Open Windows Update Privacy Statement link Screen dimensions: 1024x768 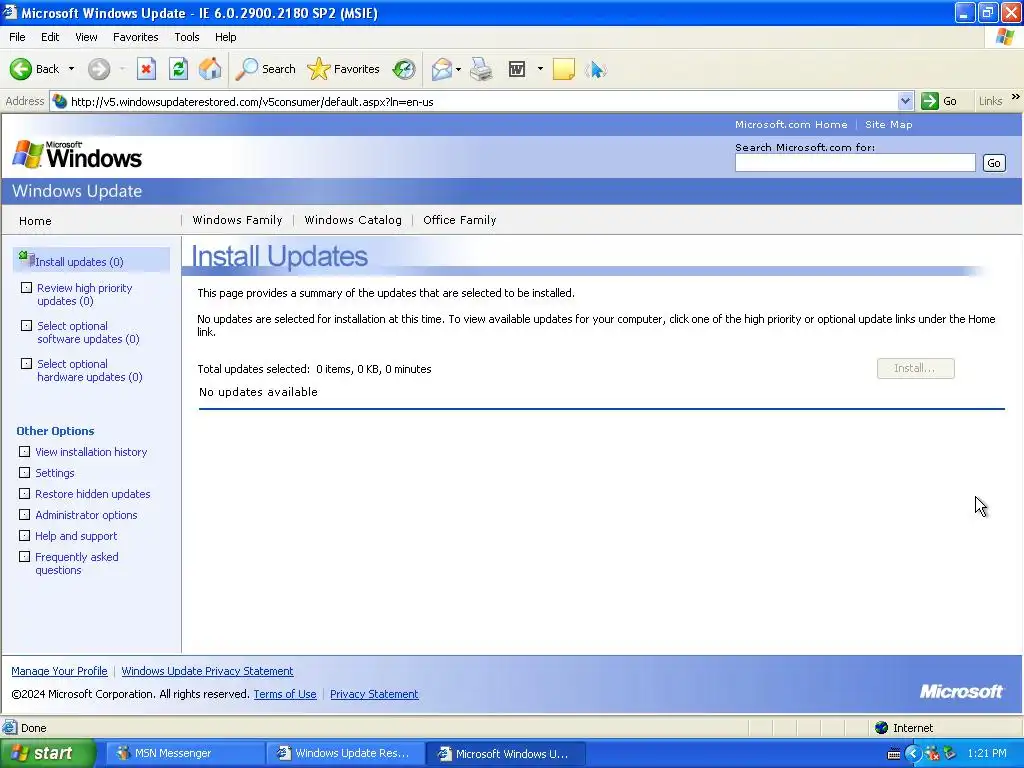207,671
